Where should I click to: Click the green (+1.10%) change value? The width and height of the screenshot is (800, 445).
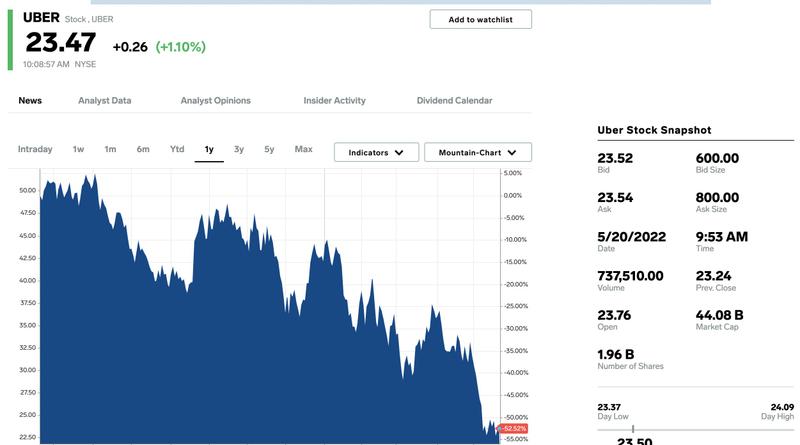pos(181,47)
